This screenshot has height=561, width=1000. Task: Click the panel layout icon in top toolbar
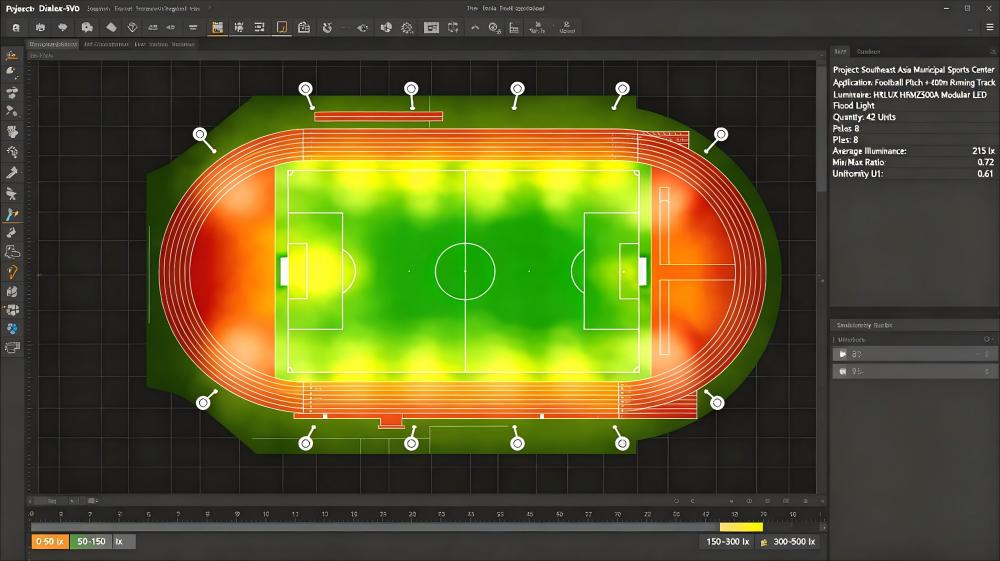pyautogui.click(x=431, y=27)
